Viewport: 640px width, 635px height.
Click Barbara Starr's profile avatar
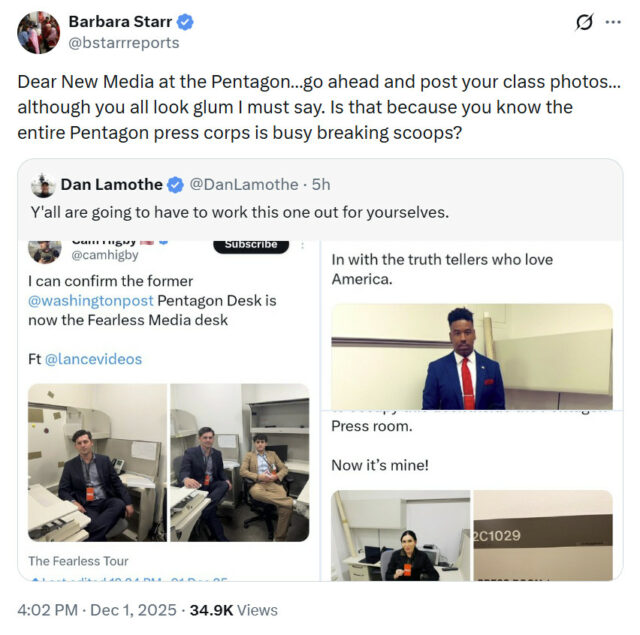(x=38, y=32)
